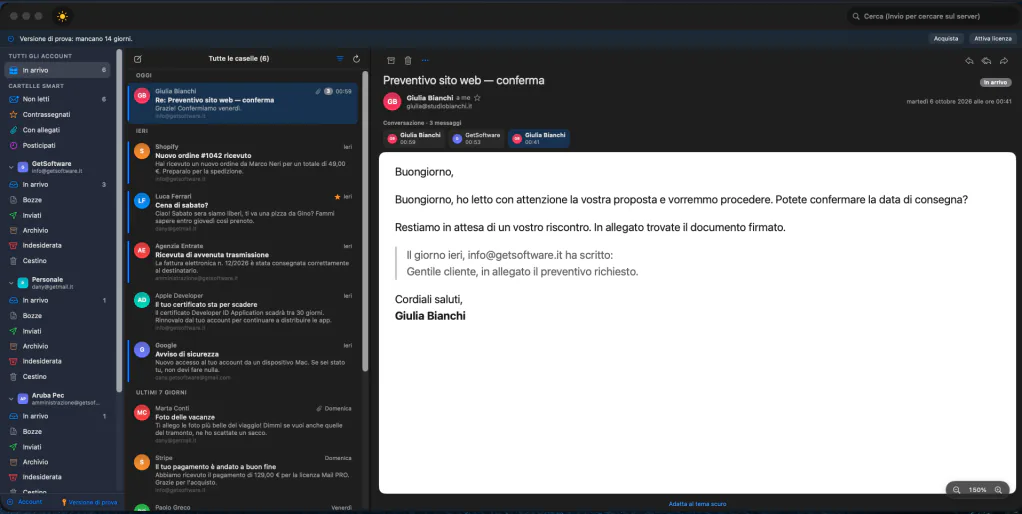Click Attiva licenza button

pos(993,38)
